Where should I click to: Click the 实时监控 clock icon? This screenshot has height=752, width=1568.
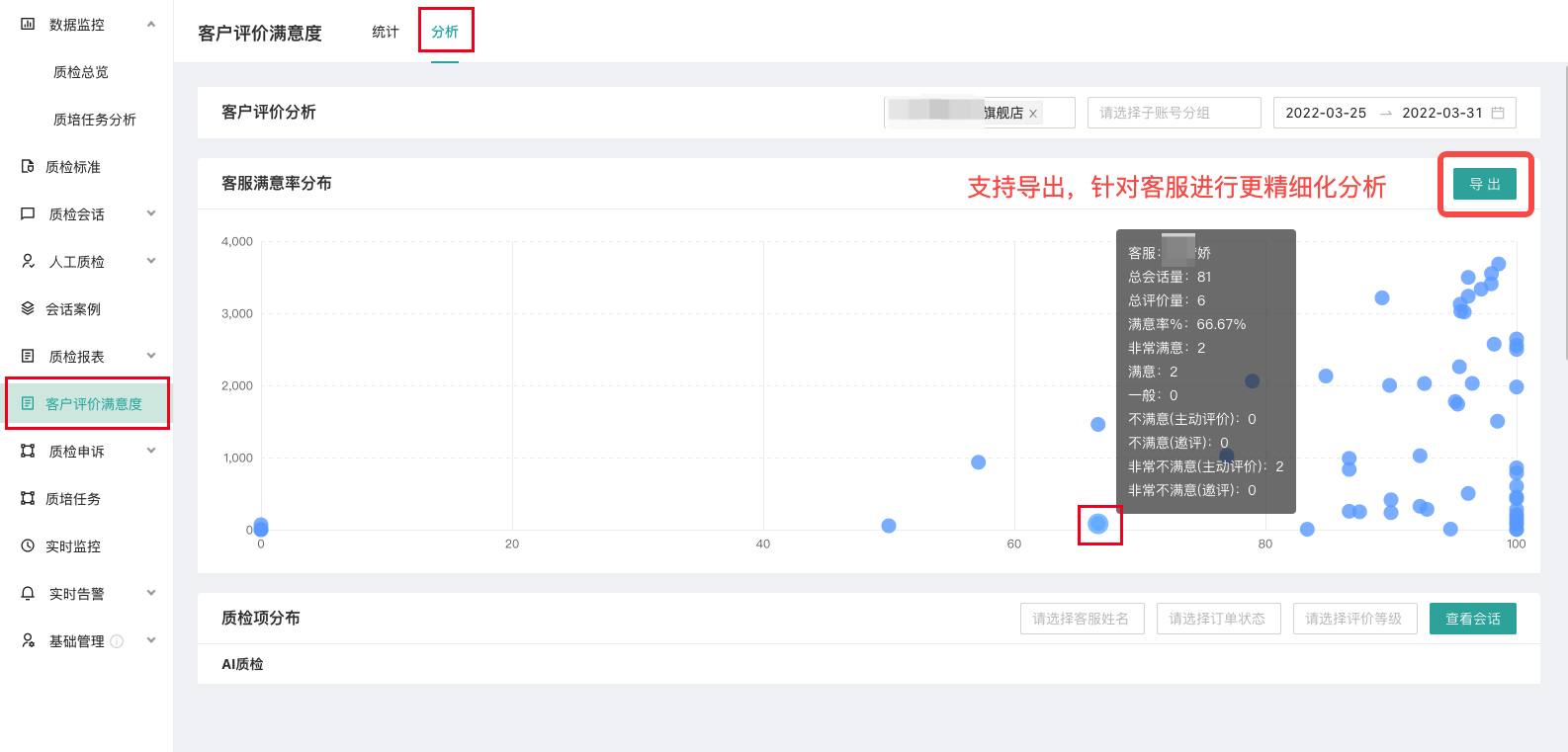coord(28,545)
